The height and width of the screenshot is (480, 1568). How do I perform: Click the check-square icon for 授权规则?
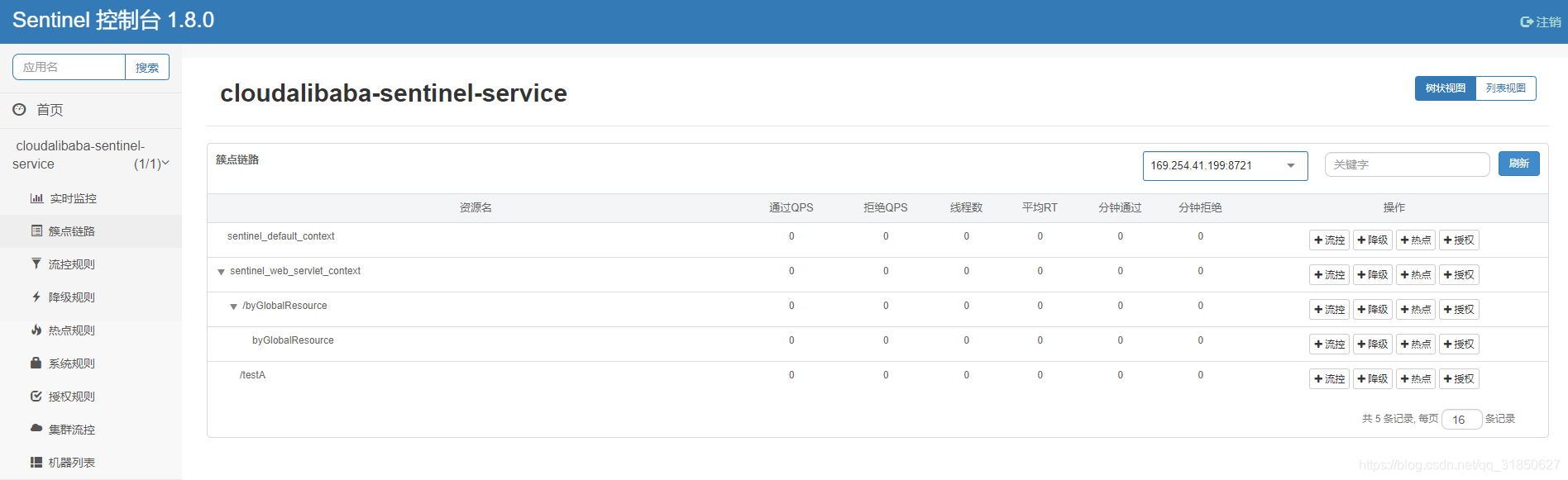(36, 397)
